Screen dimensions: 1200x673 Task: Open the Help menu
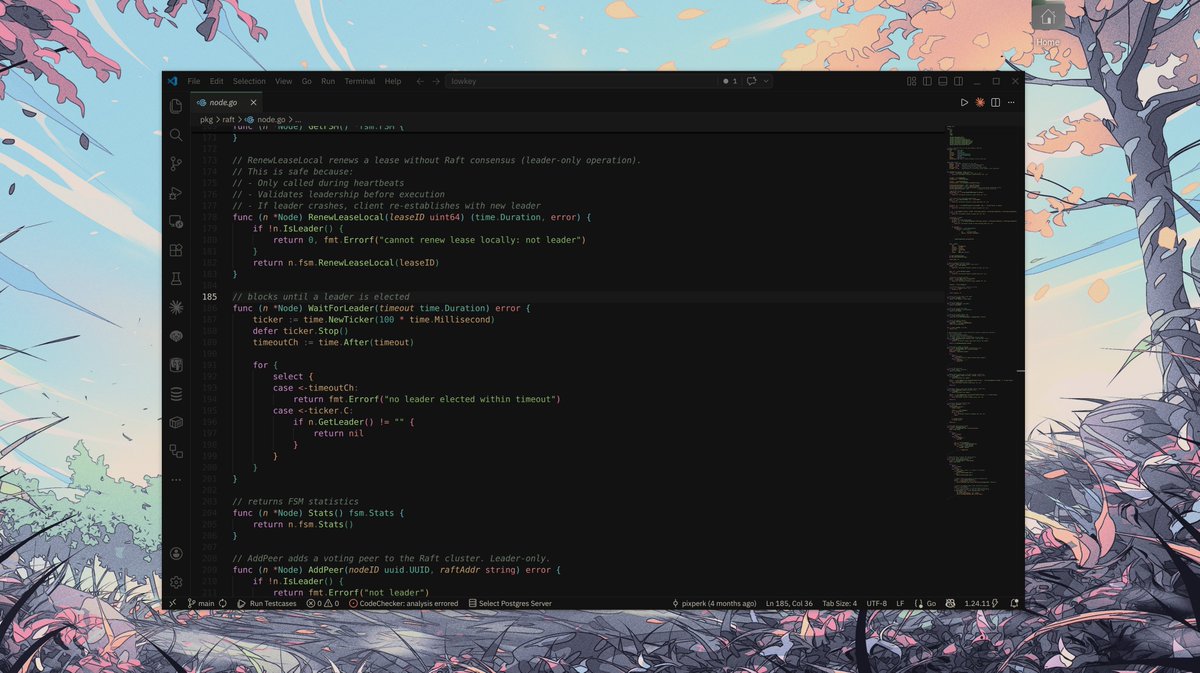pos(393,81)
